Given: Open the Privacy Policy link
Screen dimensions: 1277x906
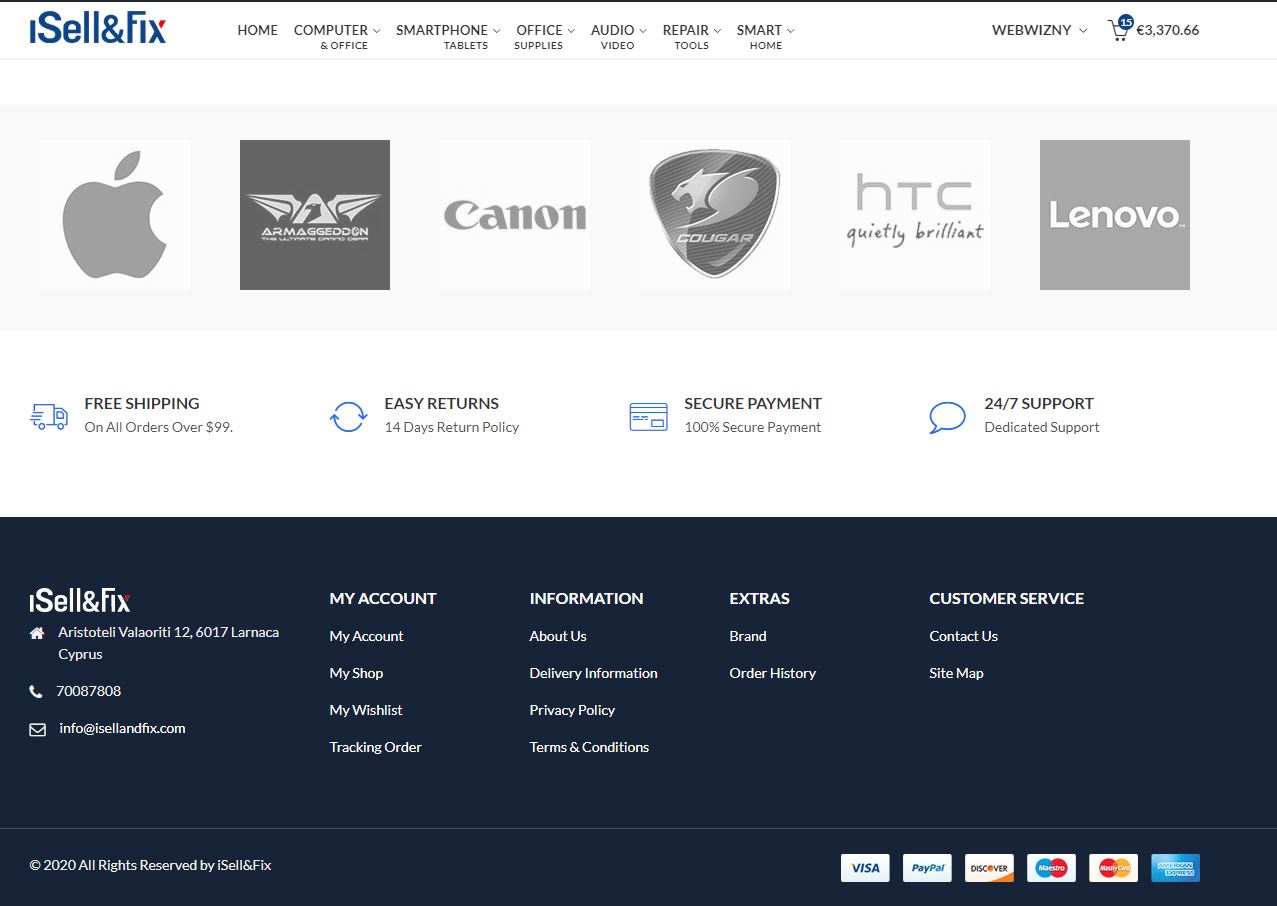Looking at the screenshot, I should point(572,710).
